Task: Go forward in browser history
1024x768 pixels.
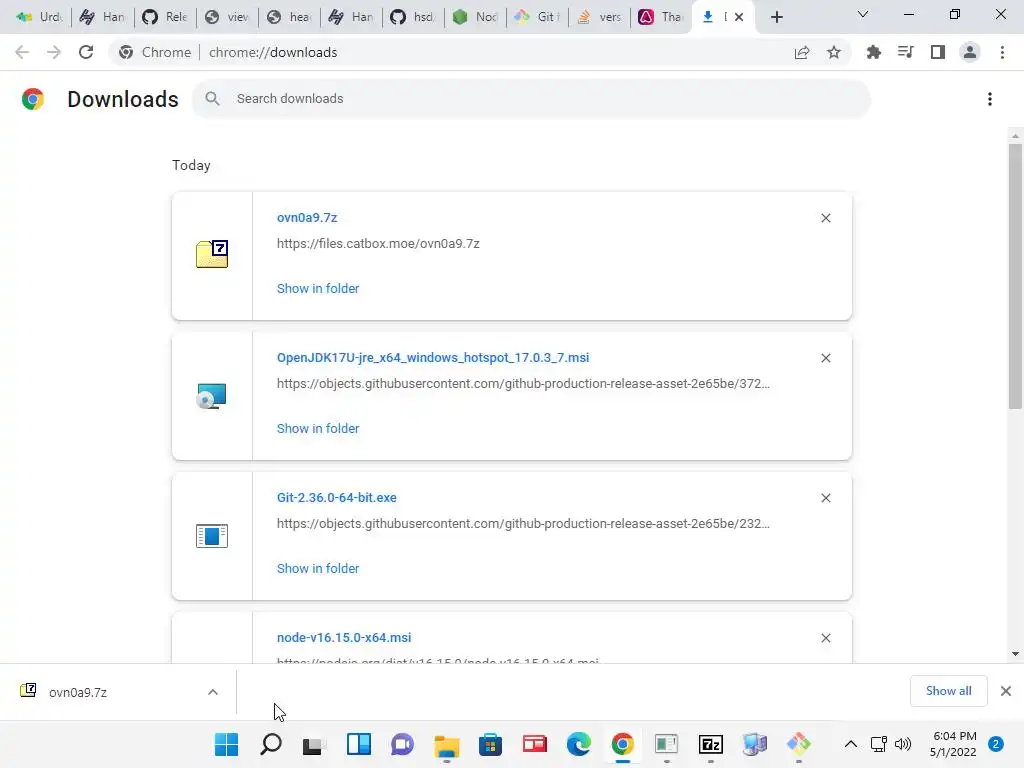Action: (54, 52)
